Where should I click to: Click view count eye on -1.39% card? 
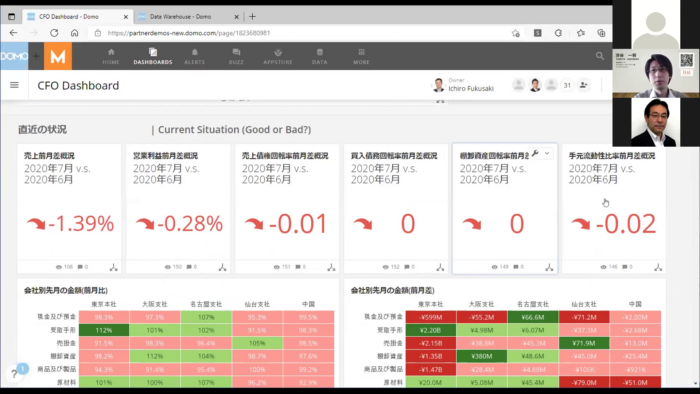click(x=58, y=267)
